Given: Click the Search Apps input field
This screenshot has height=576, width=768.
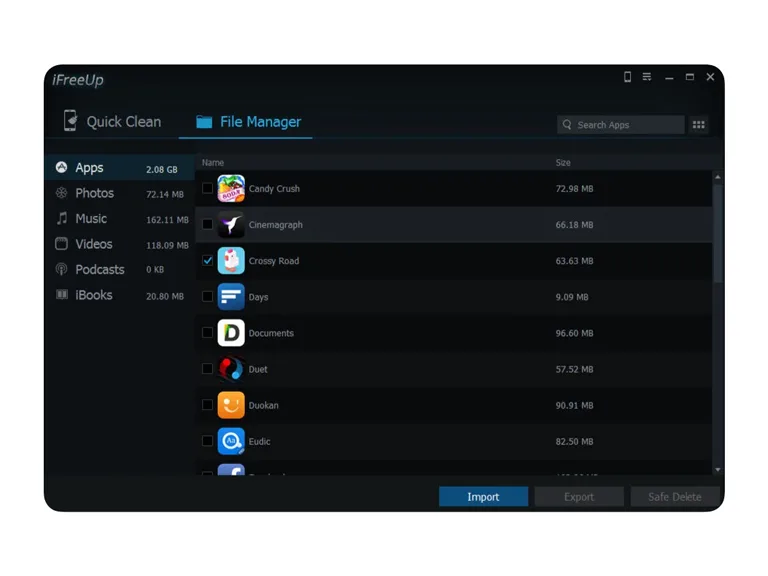Looking at the screenshot, I should 621,125.
